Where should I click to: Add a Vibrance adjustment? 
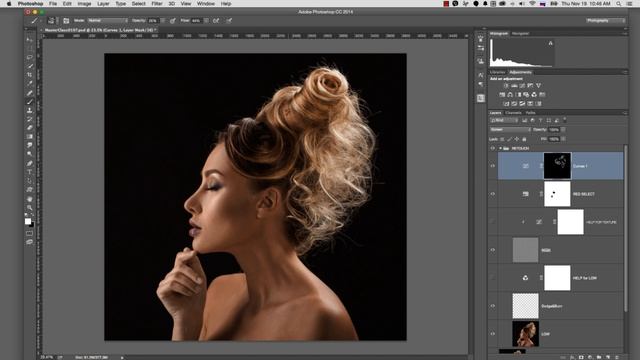pos(538,86)
